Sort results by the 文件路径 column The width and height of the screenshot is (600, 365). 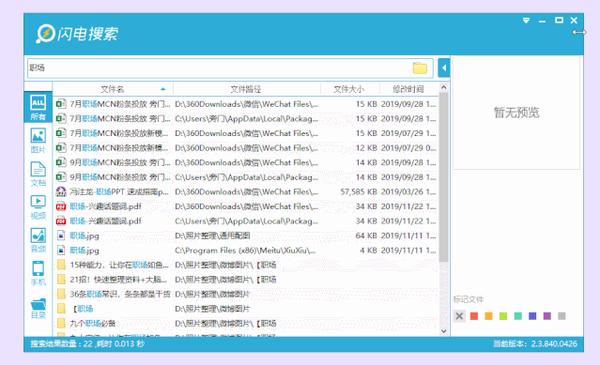point(246,89)
